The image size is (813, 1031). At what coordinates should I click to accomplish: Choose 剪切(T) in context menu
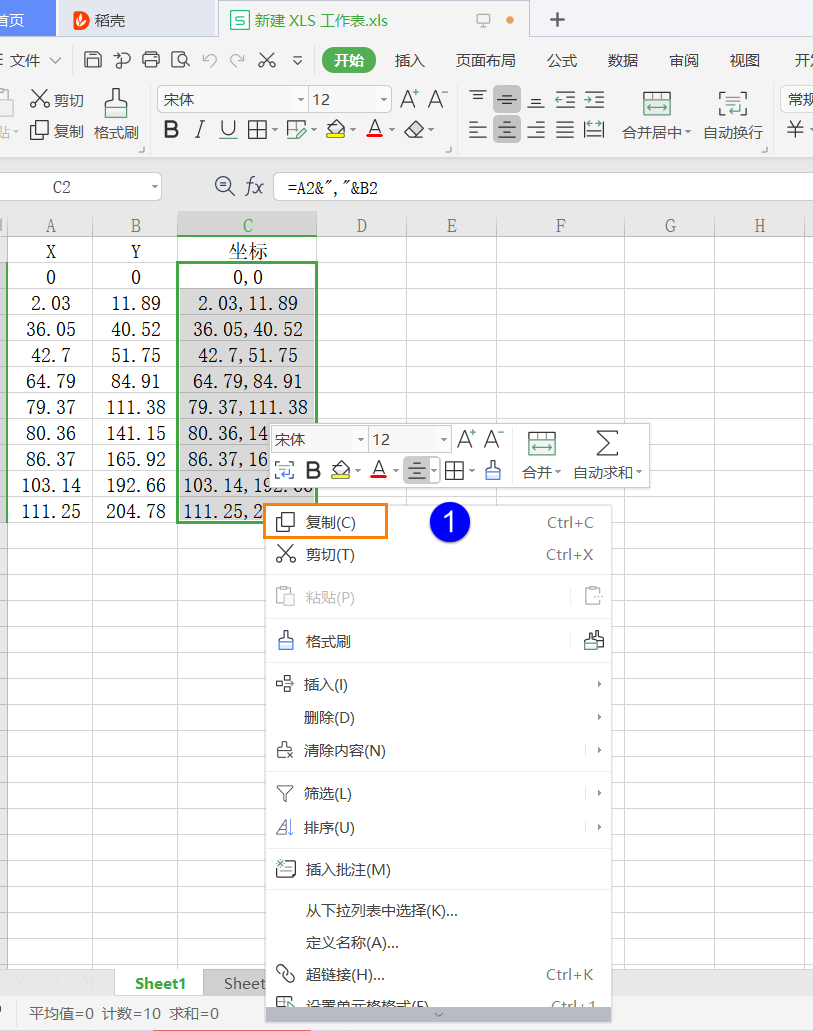pyautogui.click(x=438, y=554)
